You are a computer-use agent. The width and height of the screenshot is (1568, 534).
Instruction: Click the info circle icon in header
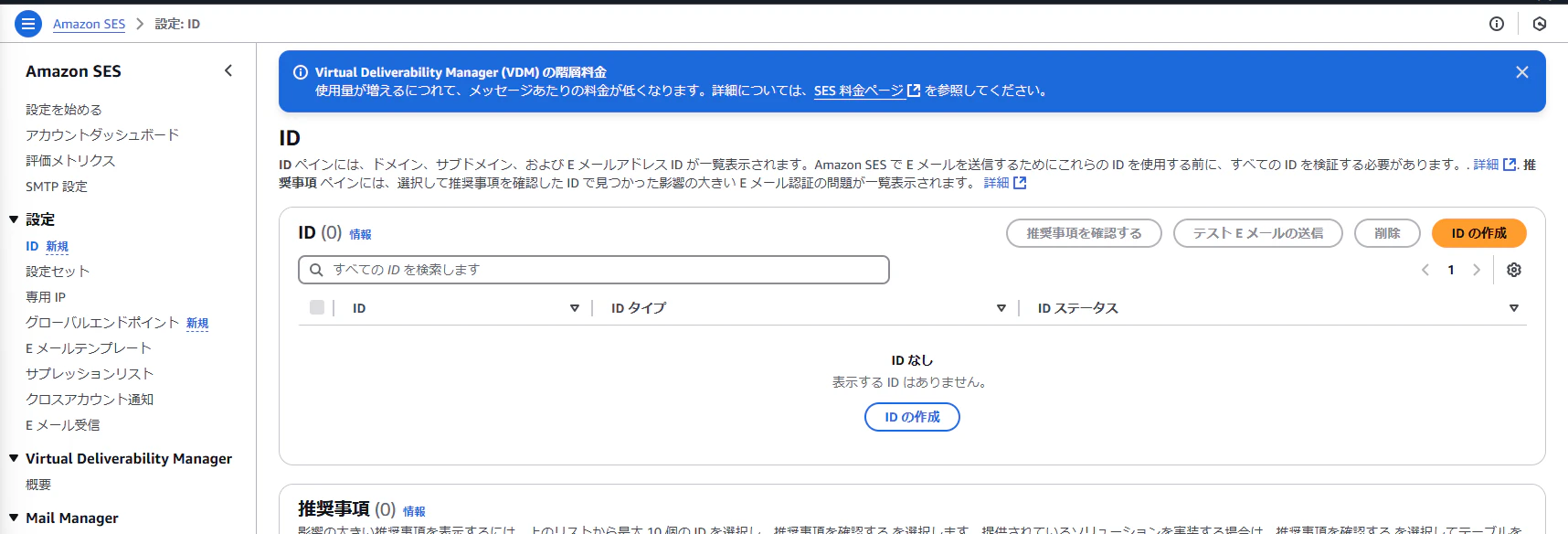1497,24
